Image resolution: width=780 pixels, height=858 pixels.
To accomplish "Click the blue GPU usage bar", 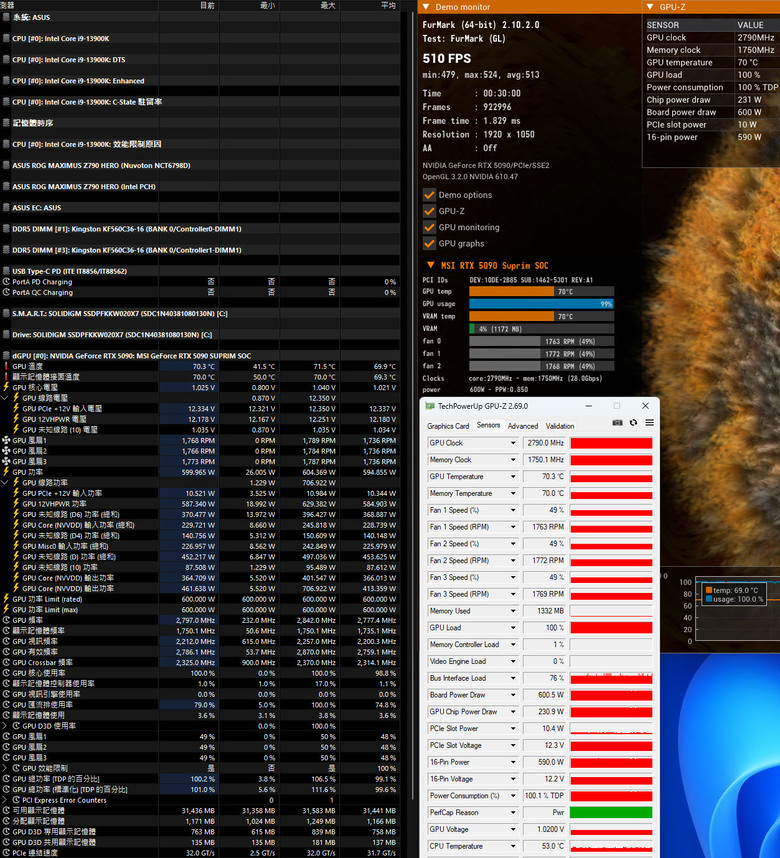I will [541, 304].
